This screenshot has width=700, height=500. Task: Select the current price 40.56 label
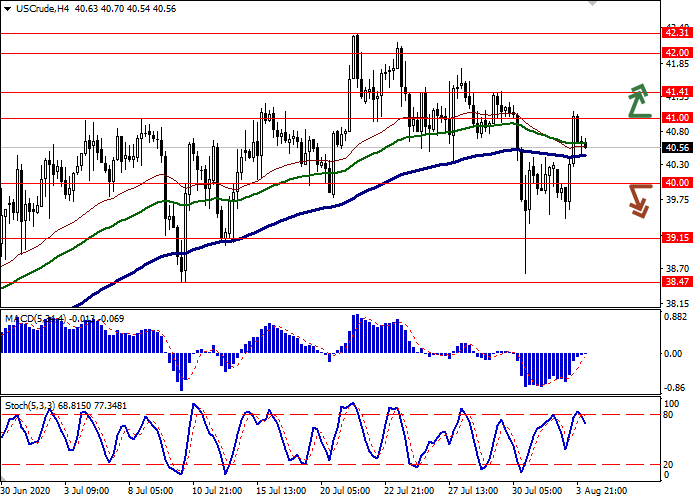tap(677, 148)
